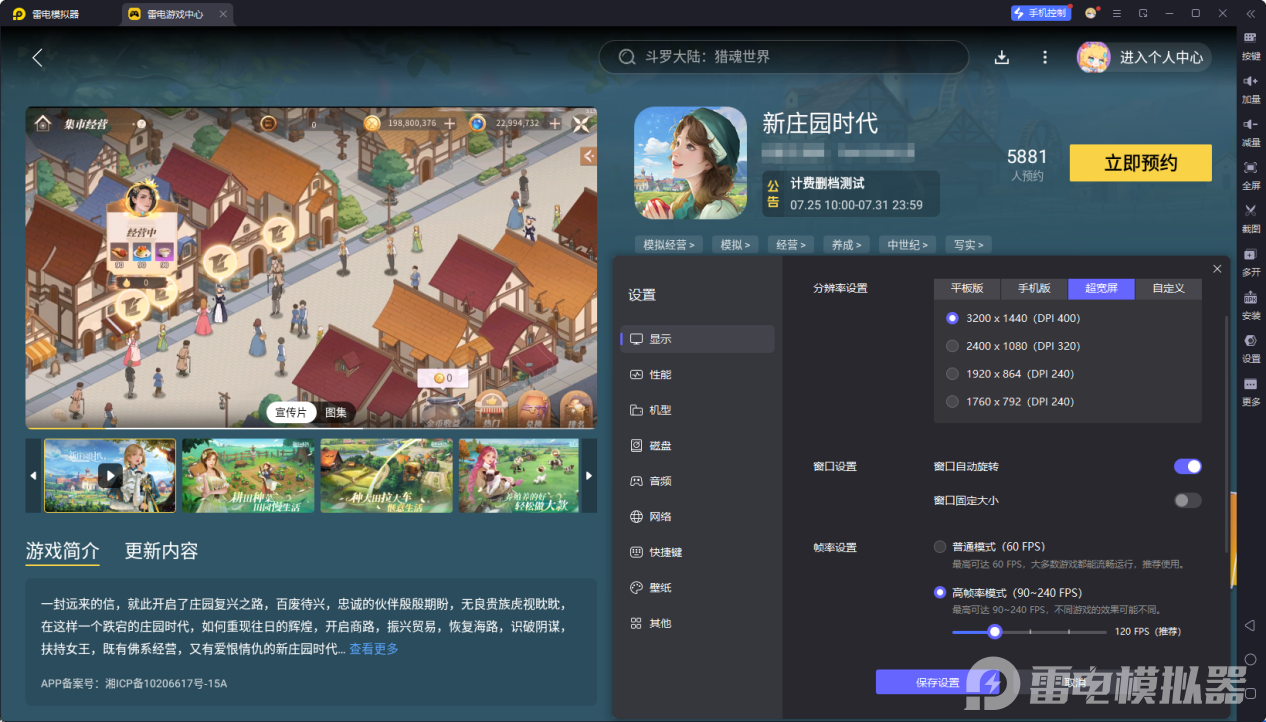Click the 减量 volume down icon
This screenshot has height=722, width=1266.
(x=1250, y=124)
